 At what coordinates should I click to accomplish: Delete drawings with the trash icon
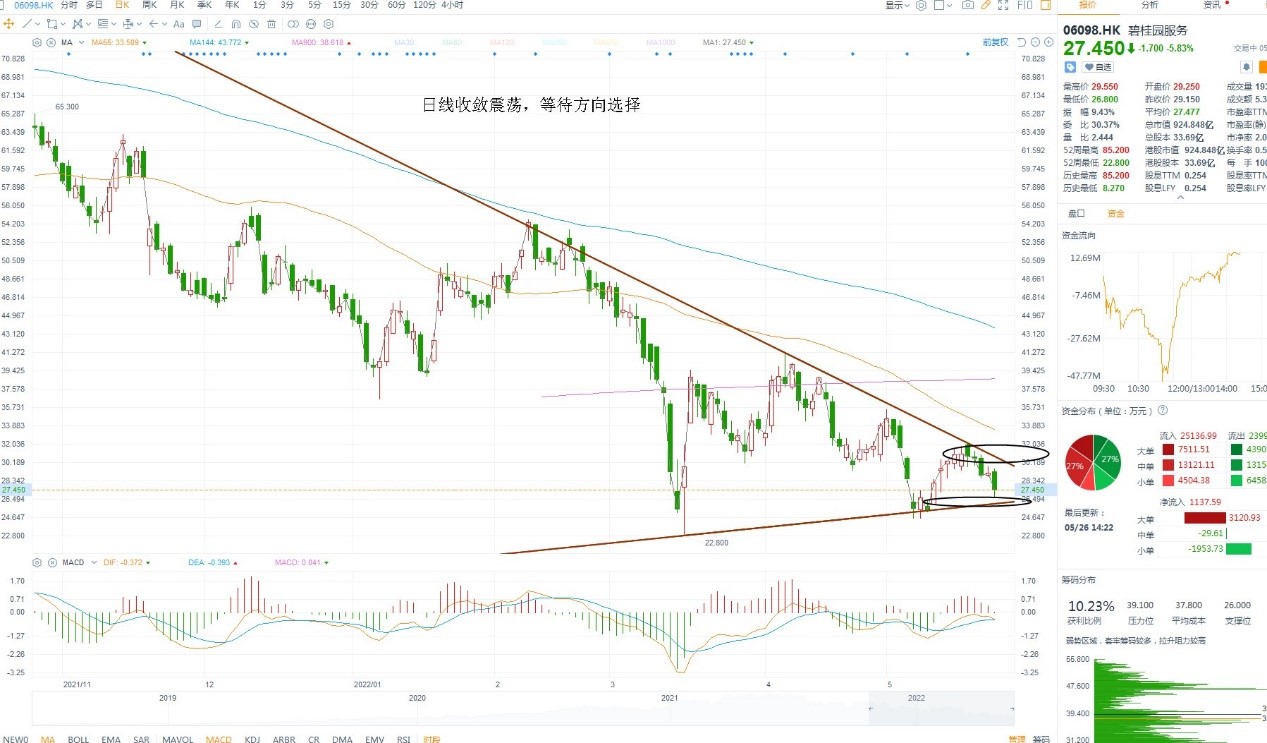click(272, 23)
